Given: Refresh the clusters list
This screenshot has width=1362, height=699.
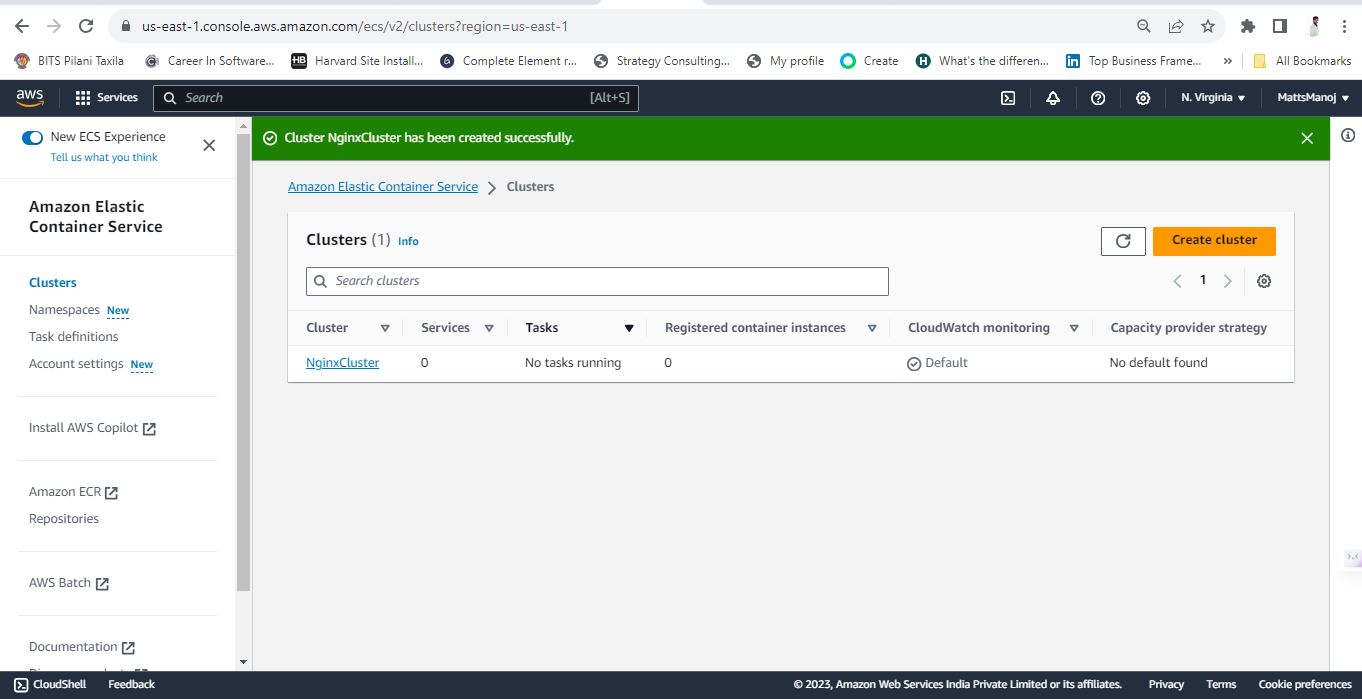Looking at the screenshot, I should (x=1123, y=241).
